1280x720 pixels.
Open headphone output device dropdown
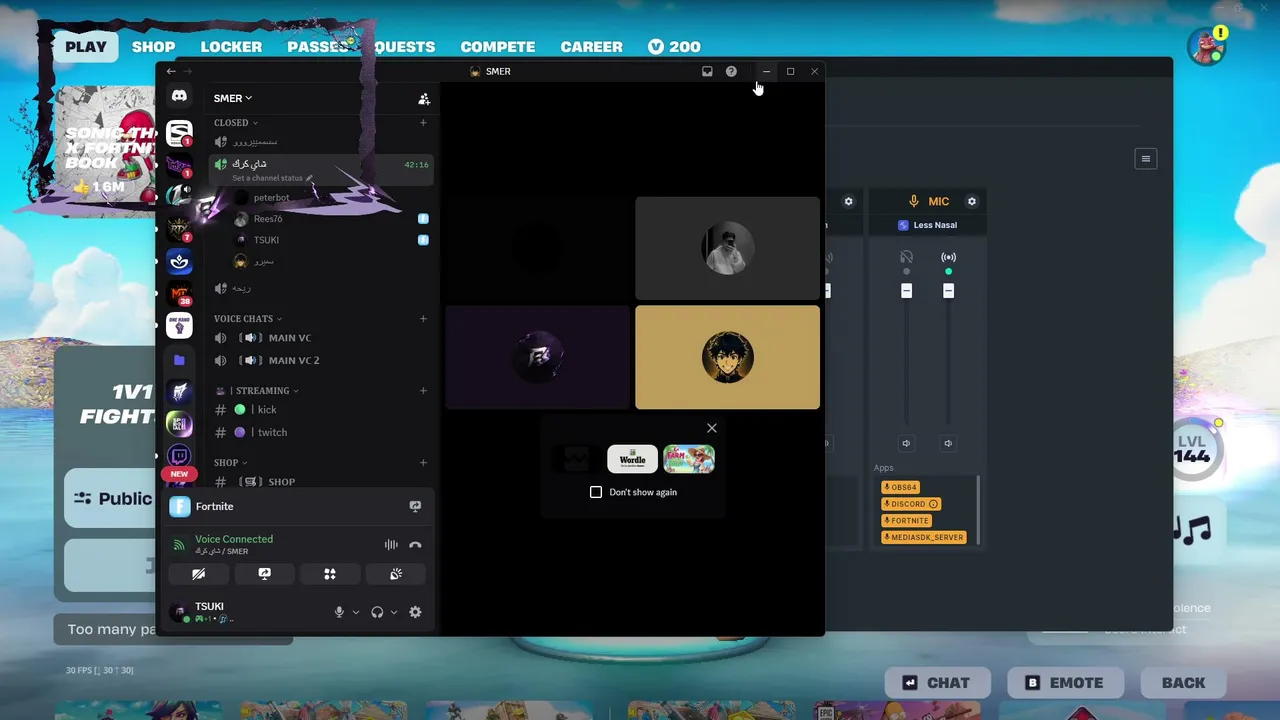coord(394,612)
